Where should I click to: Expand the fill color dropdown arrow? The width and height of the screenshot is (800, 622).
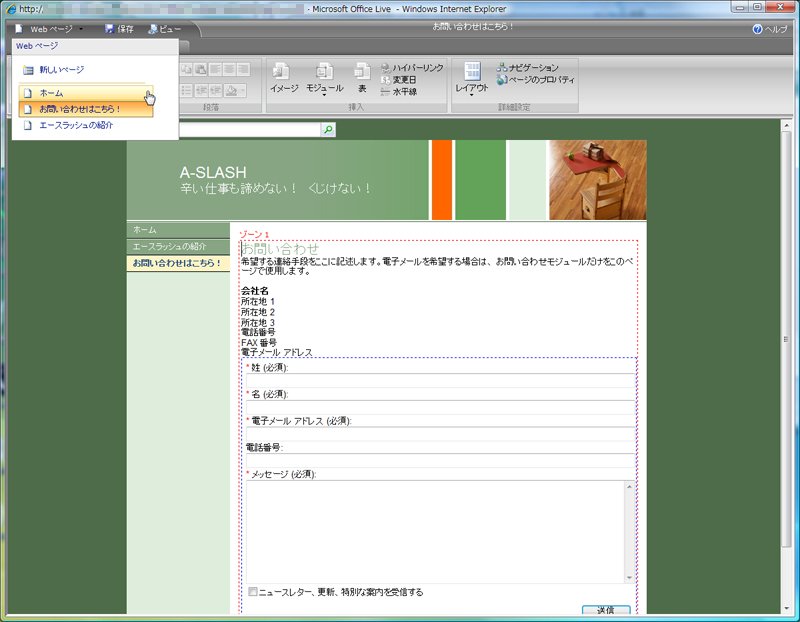(242, 90)
